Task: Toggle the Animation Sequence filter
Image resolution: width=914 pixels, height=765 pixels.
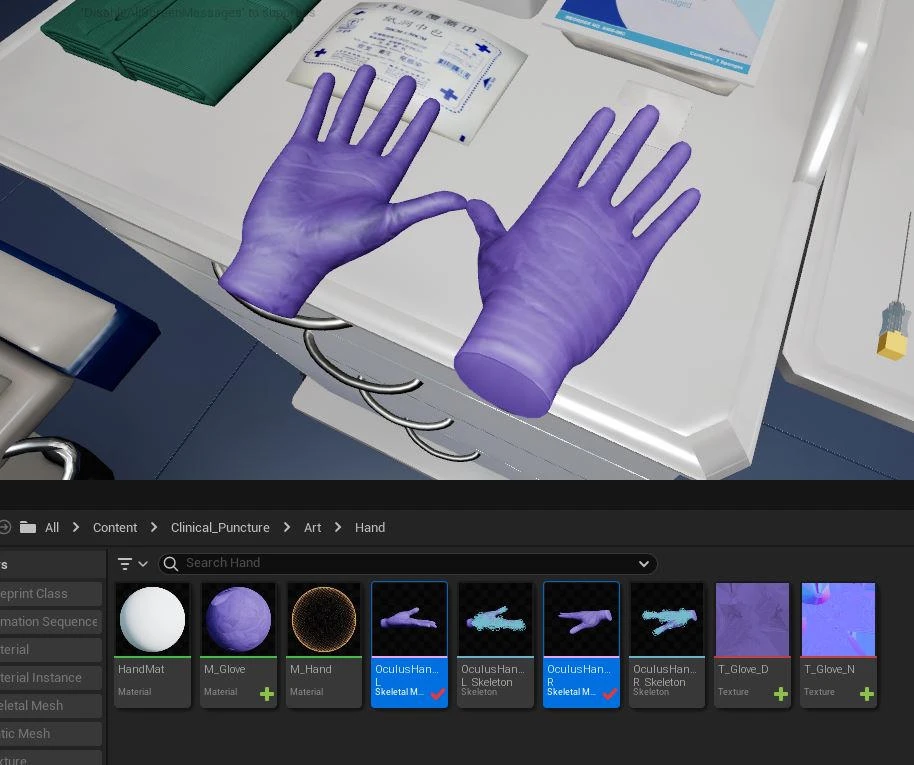Action: coord(51,622)
